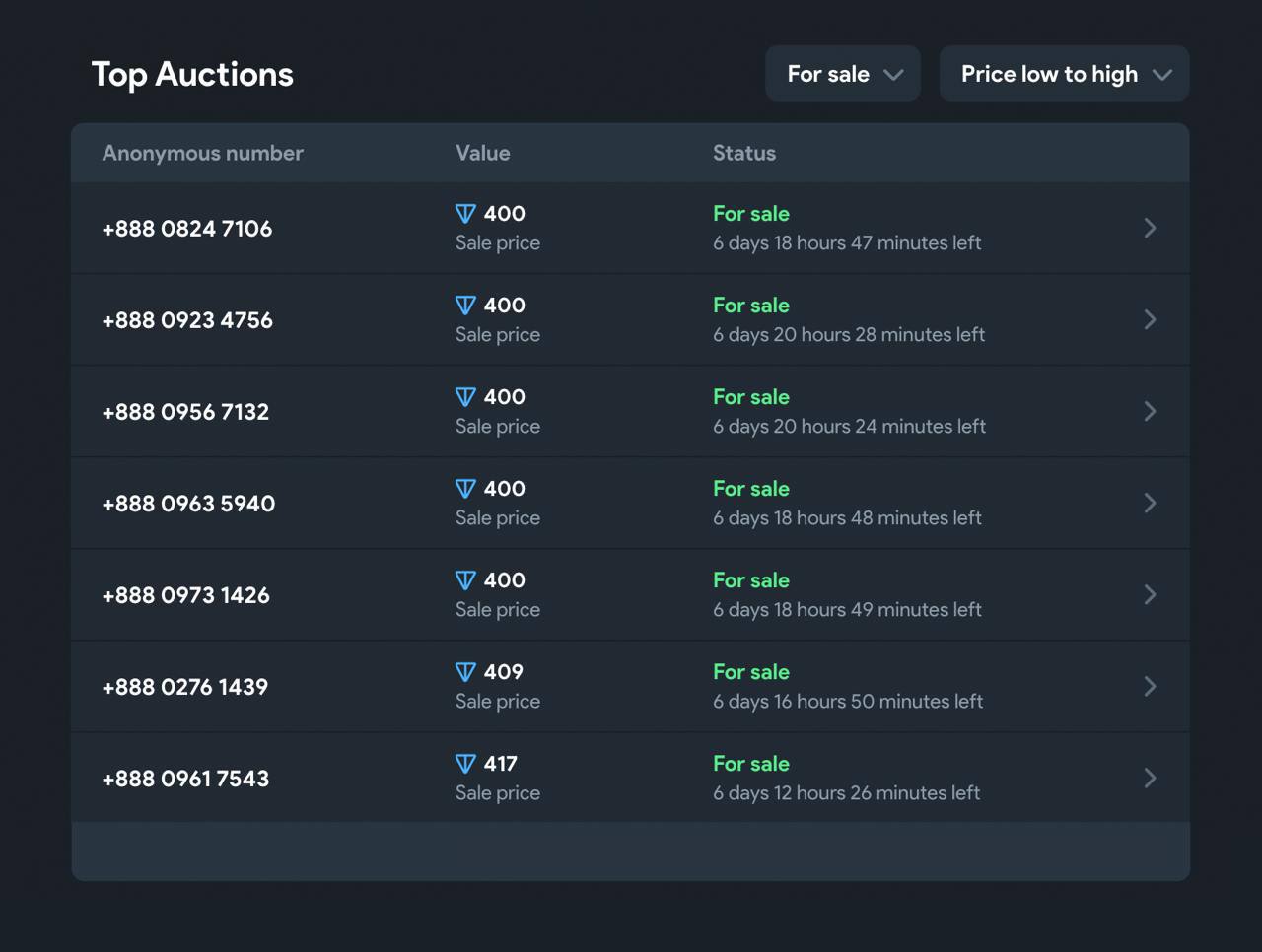Click "6 days 18 hours 48 minutes left"
Image resolution: width=1262 pixels, height=952 pixels.
[847, 518]
